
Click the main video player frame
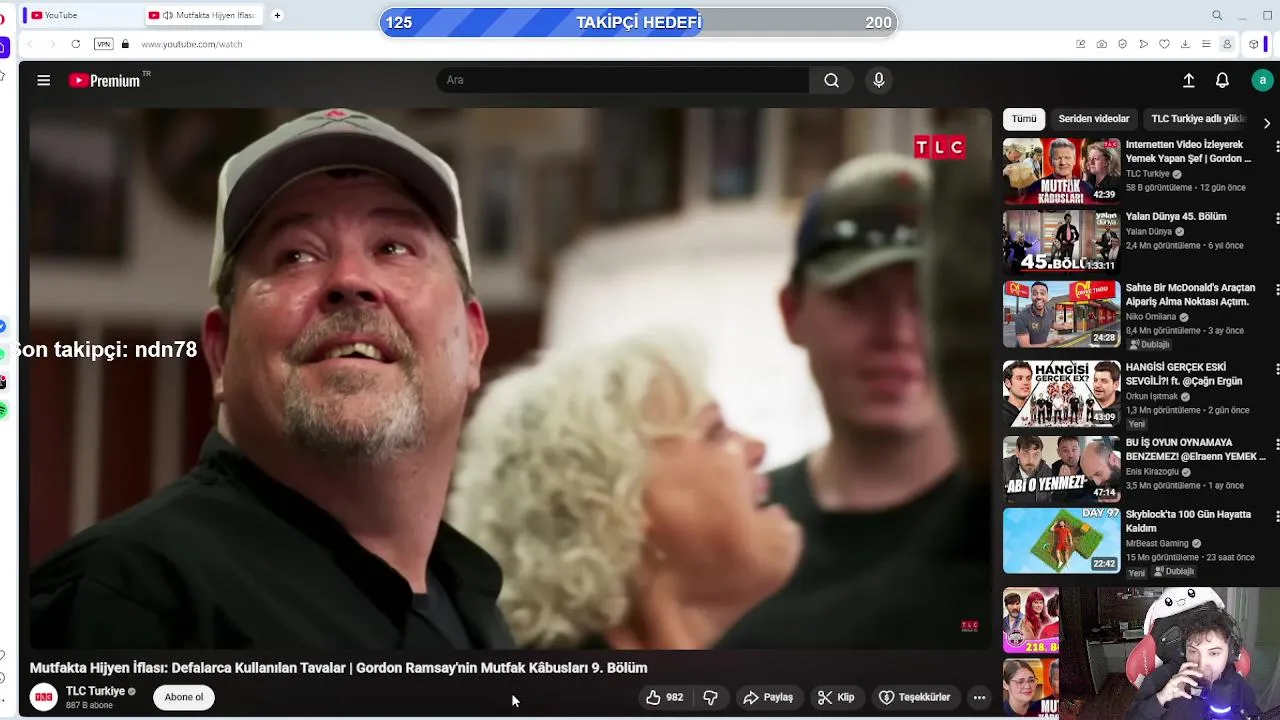point(510,378)
